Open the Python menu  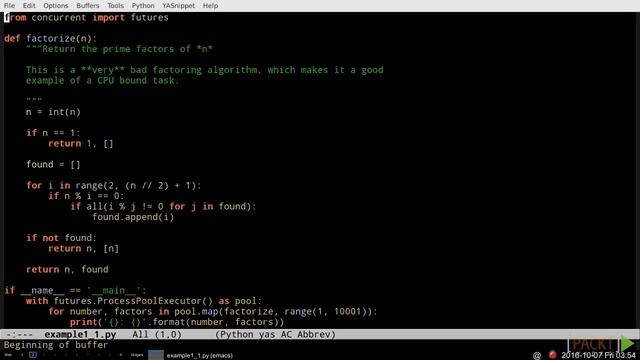[x=143, y=6]
